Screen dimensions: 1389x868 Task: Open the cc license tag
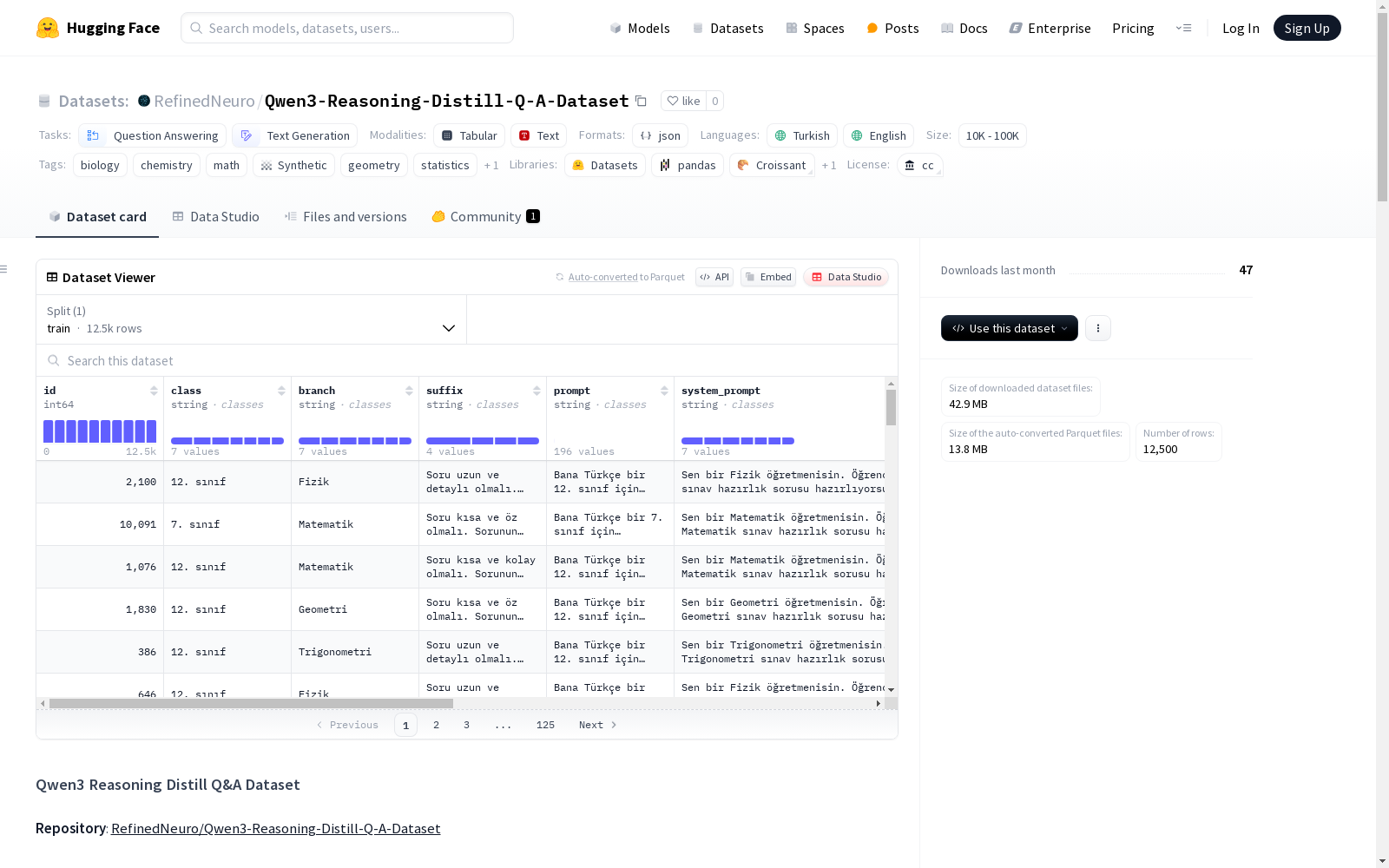(x=919, y=165)
